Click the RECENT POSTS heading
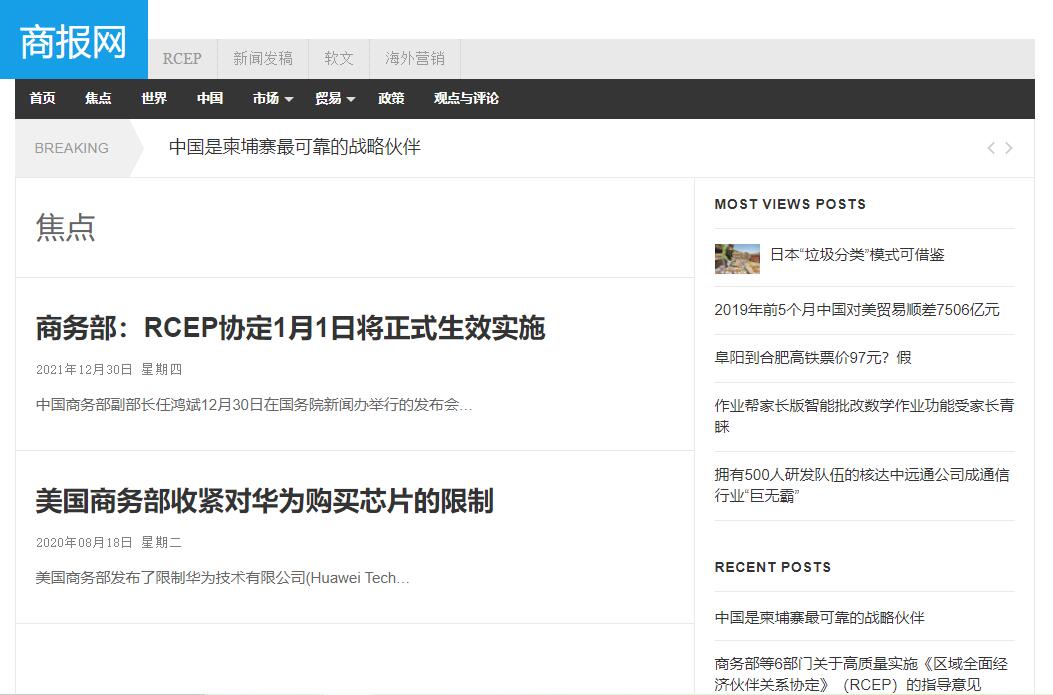The width and height of the screenshot is (1053, 695). point(772,567)
